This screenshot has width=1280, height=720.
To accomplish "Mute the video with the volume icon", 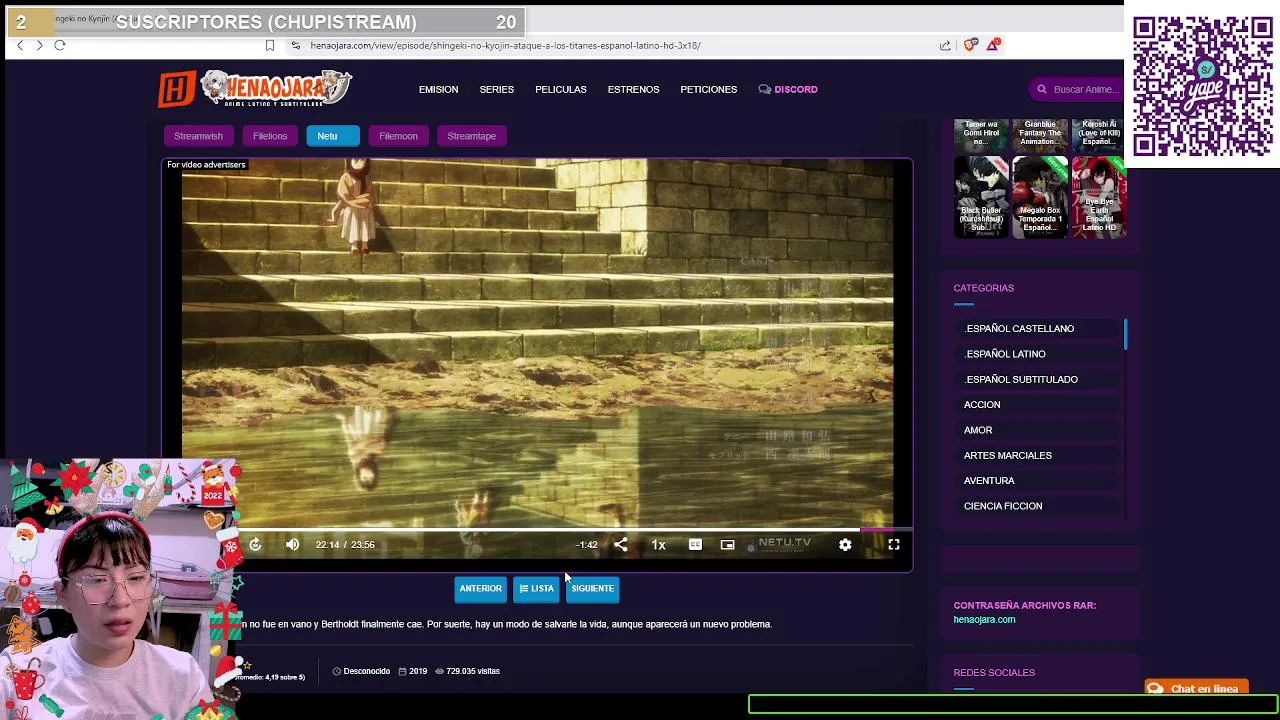I will click(x=292, y=544).
